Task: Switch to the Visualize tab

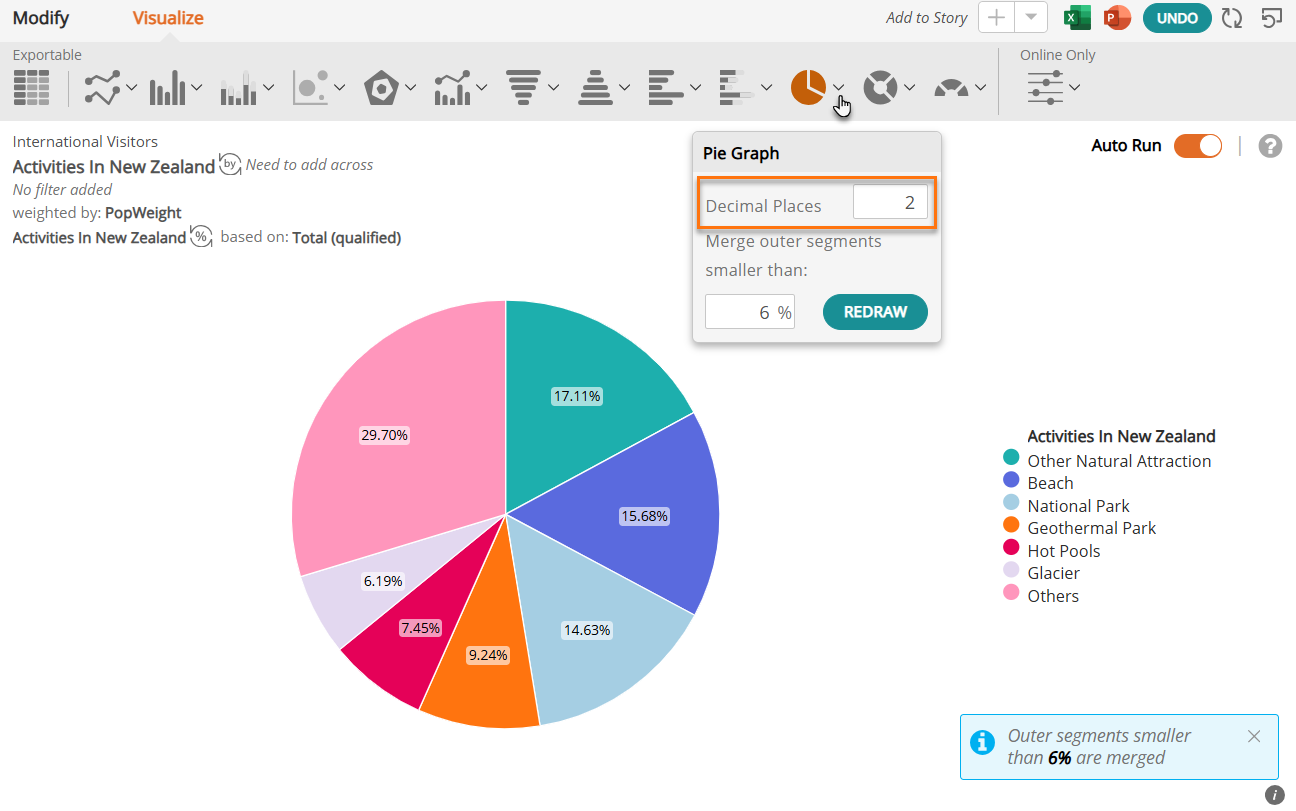Action: 168,18
